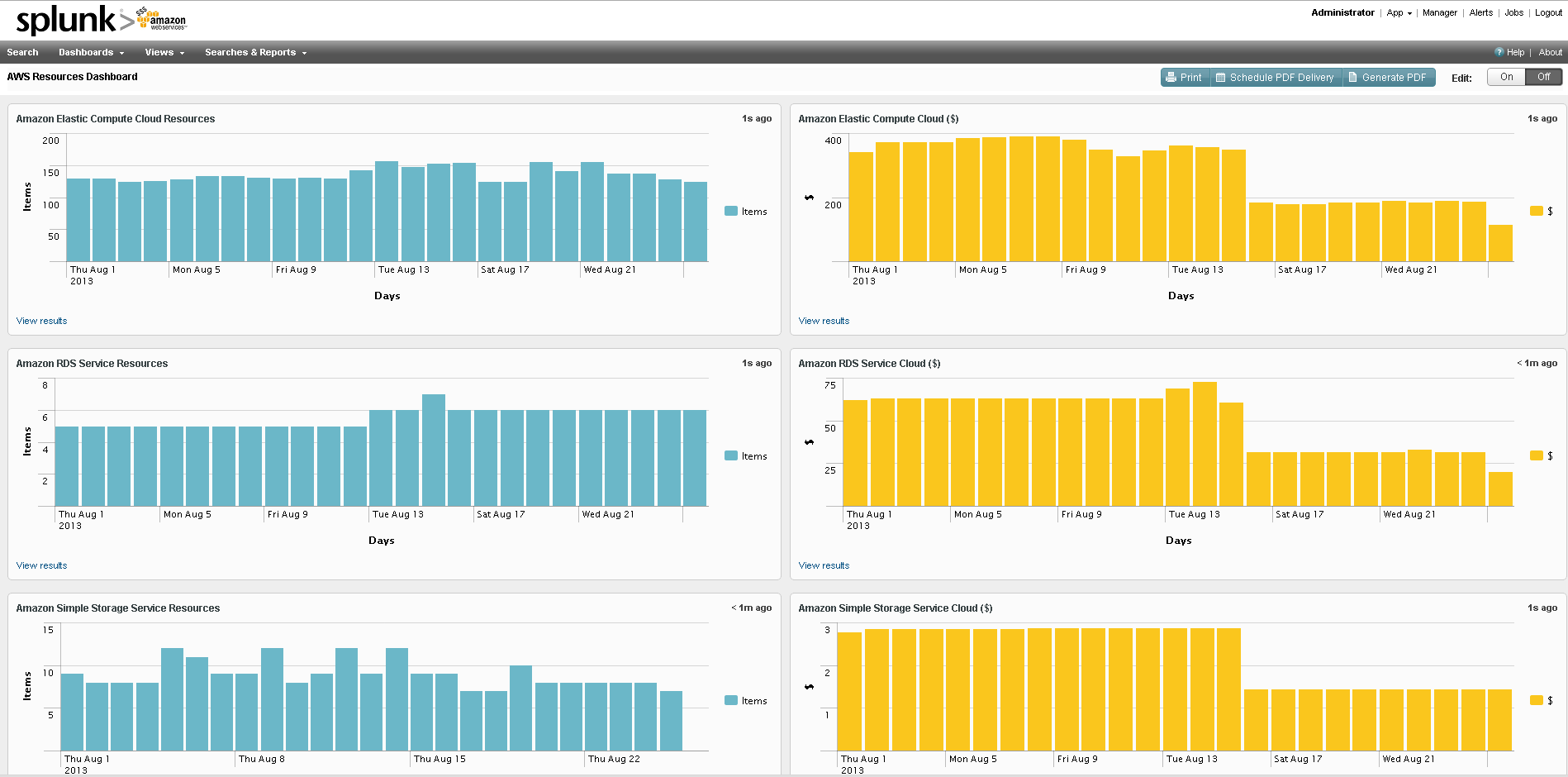Click Amazon Elastic Compute Cloud ($) panel title

pyautogui.click(x=878, y=119)
